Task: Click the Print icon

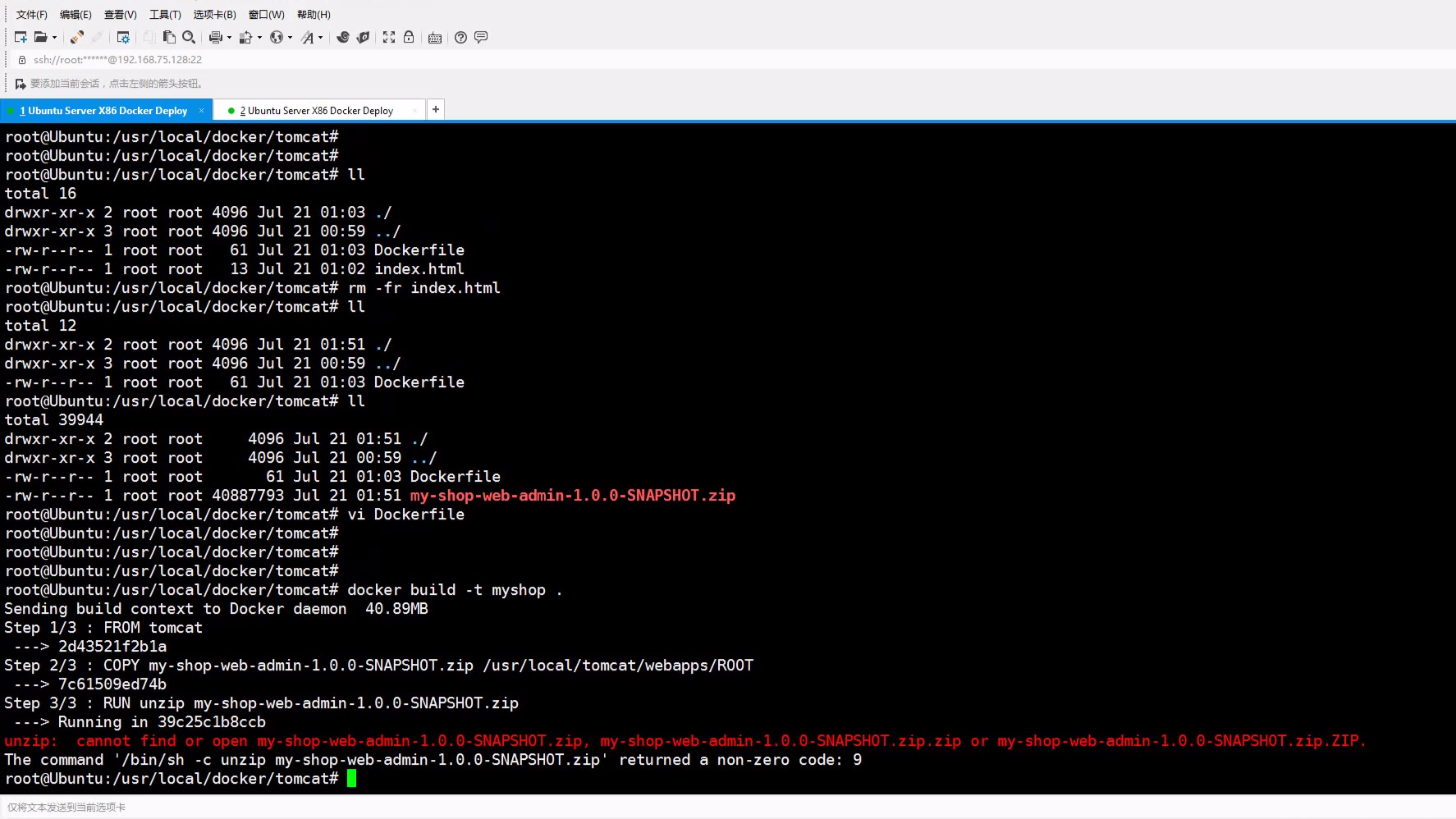Action: (216, 37)
